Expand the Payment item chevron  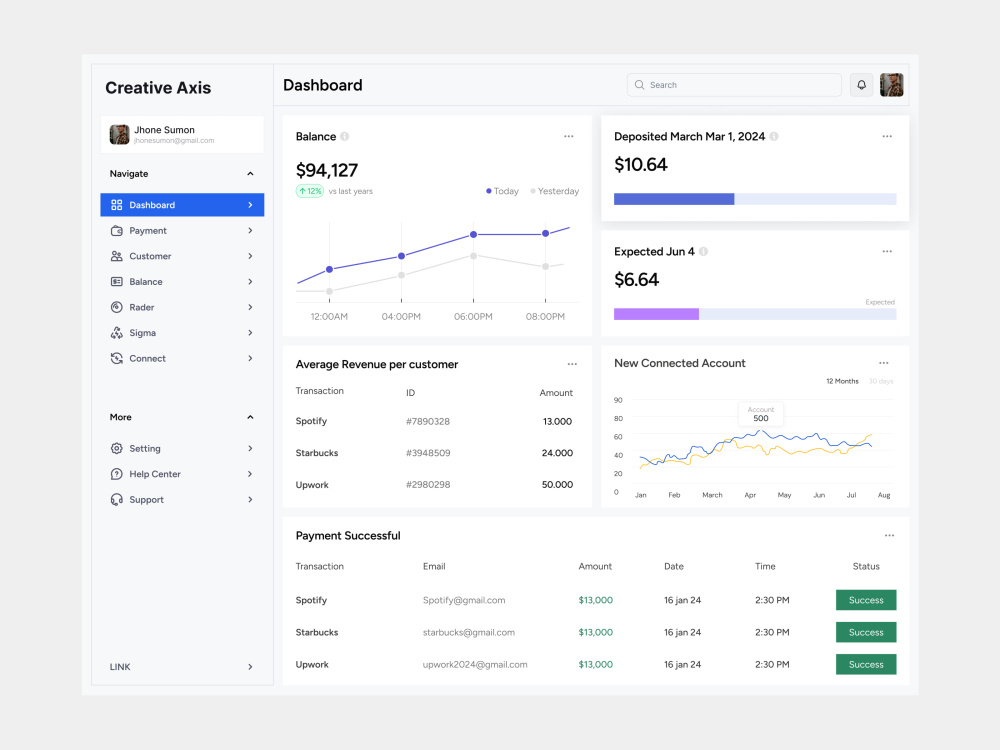[251, 231]
